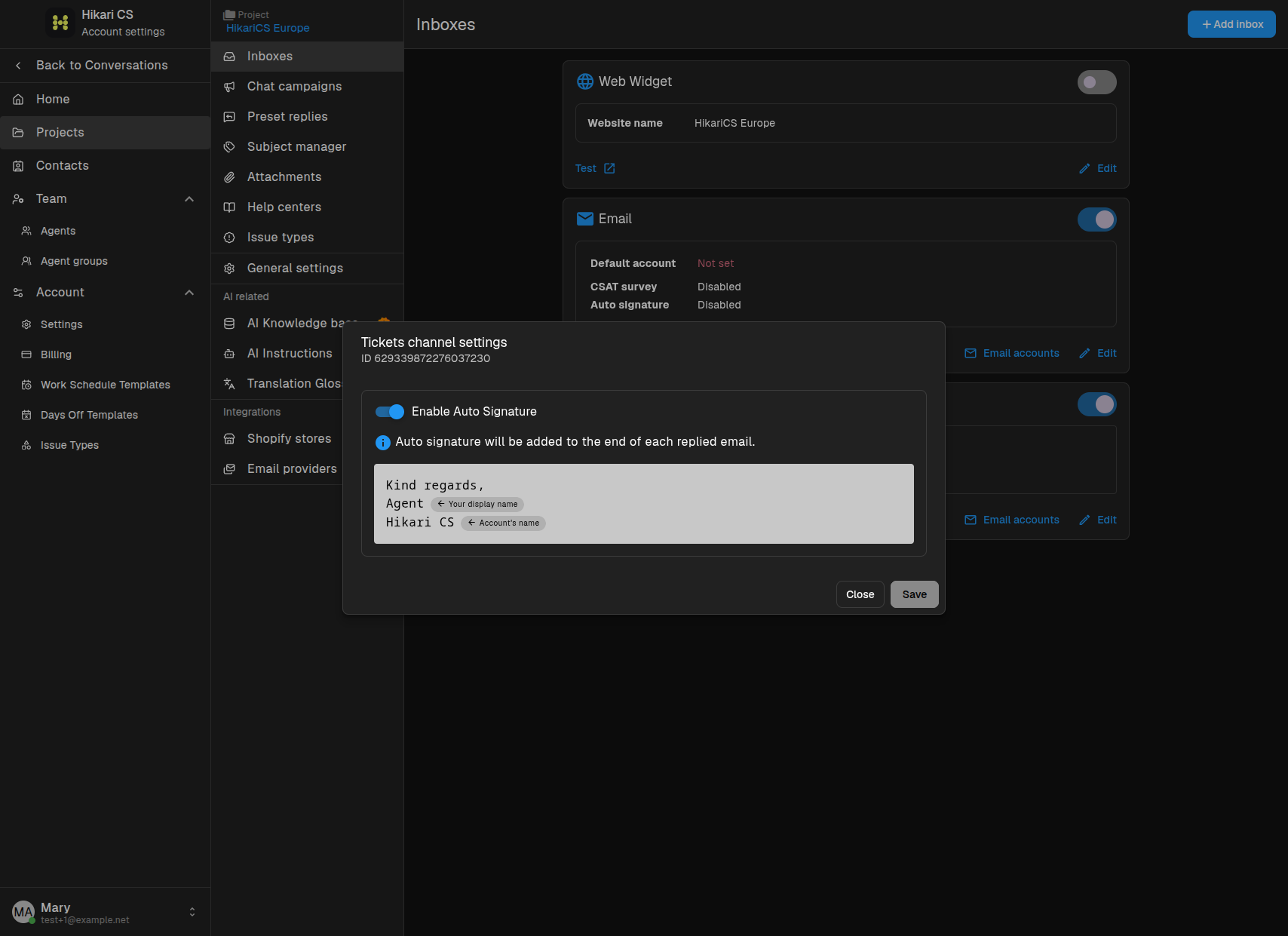
Task: Click the Web Widget Edit pencil icon
Action: (1084, 168)
